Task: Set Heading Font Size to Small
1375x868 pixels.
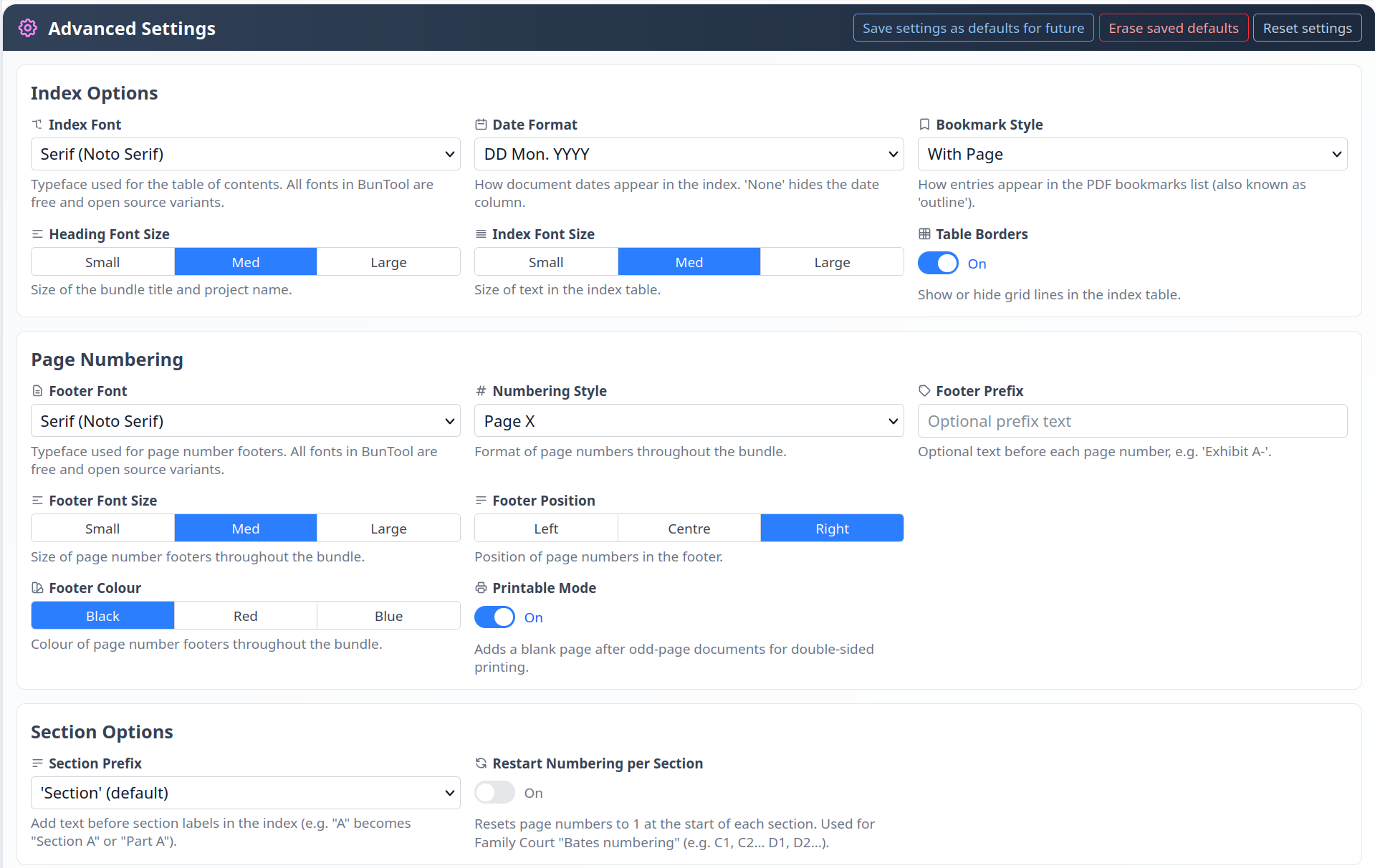Action: (102, 262)
